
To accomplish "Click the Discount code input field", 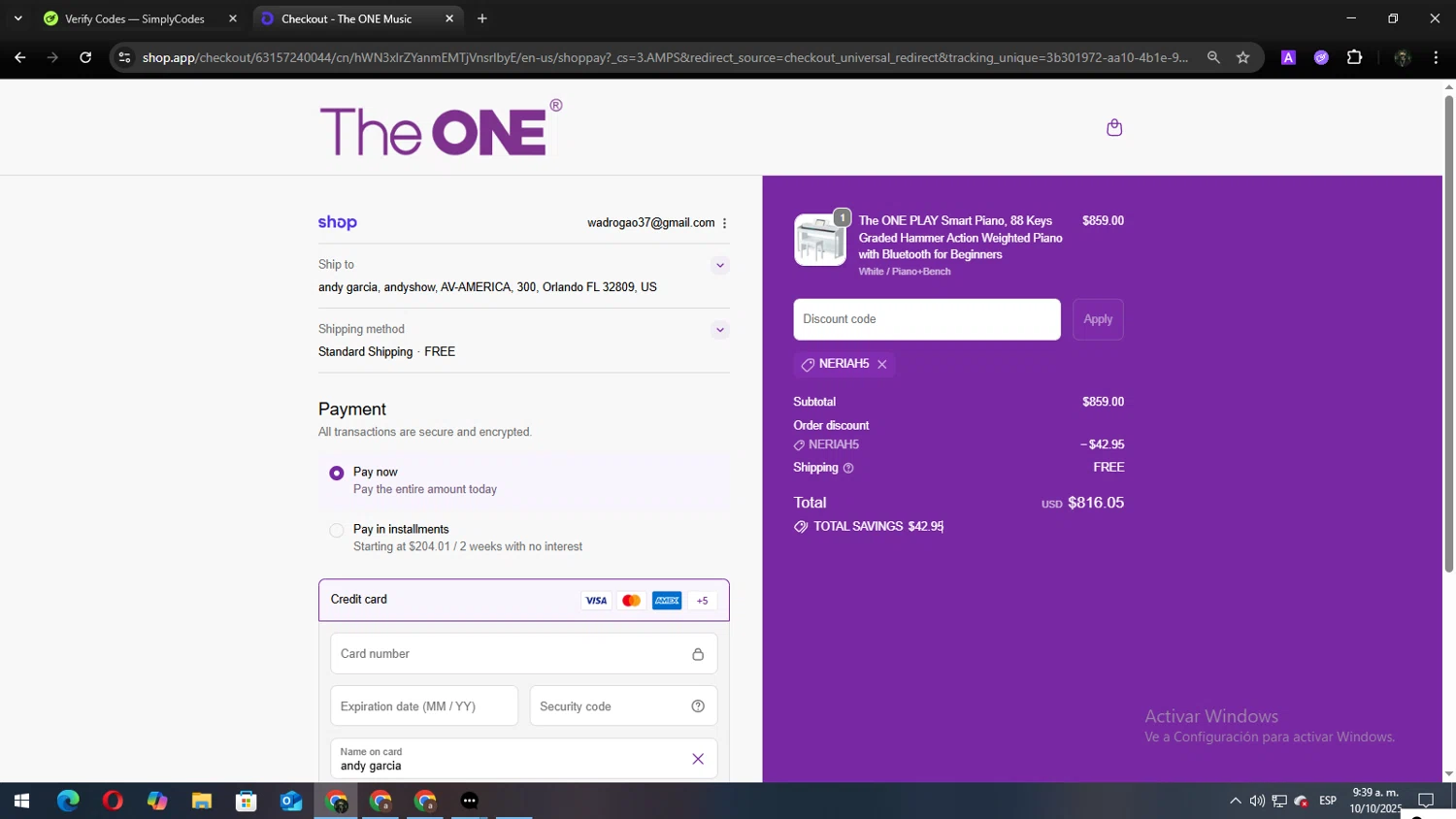I will 927,319.
